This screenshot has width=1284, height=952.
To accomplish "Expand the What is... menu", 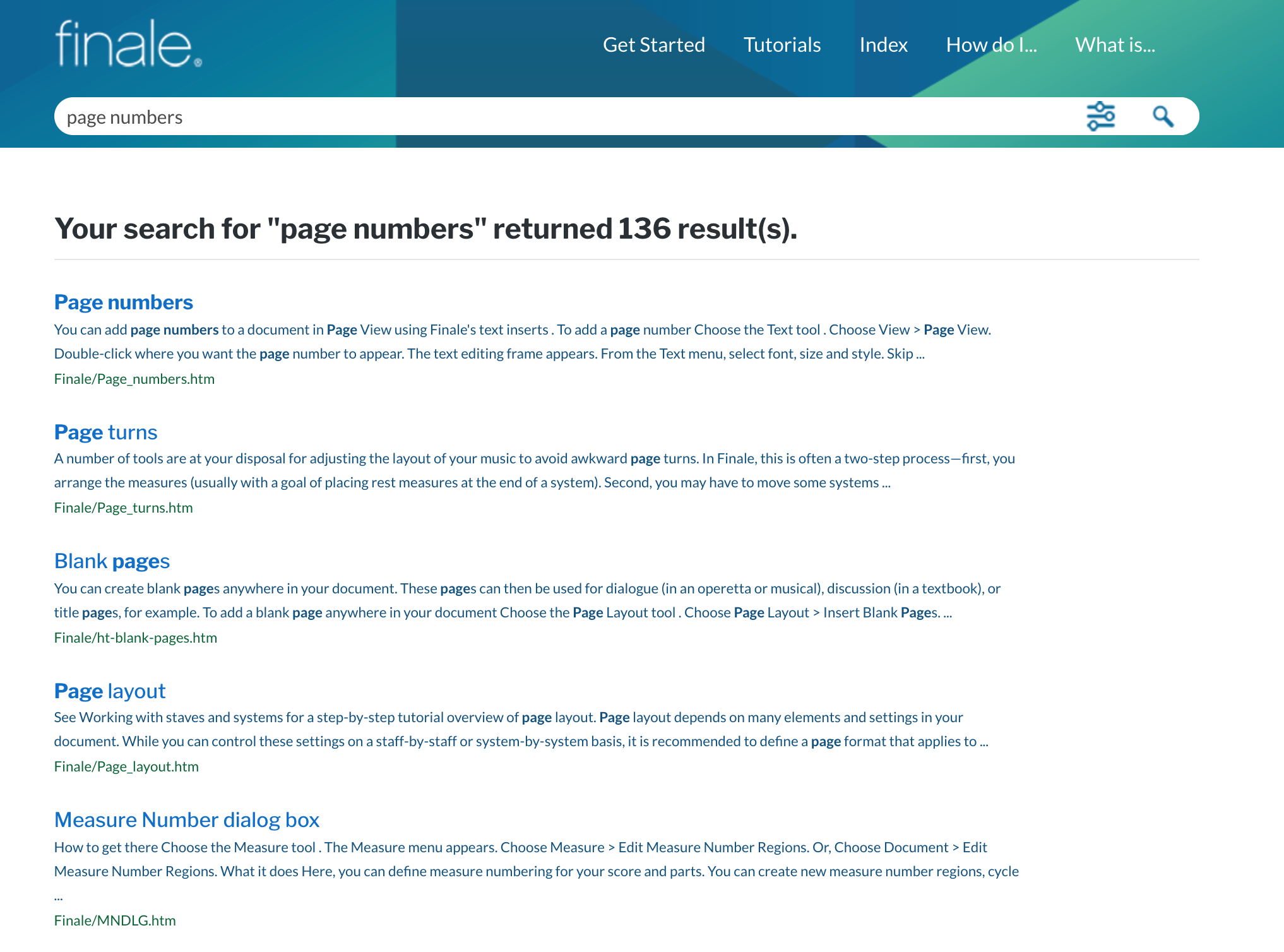I will 1115,45.
